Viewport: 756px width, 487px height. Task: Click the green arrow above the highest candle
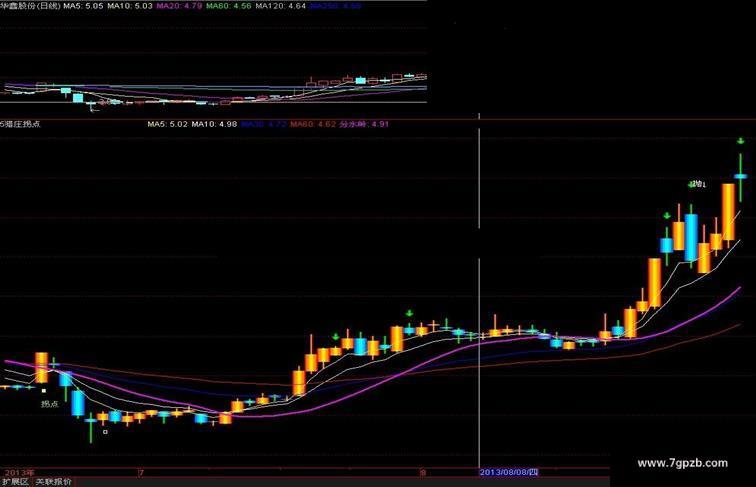[x=741, y=141]
